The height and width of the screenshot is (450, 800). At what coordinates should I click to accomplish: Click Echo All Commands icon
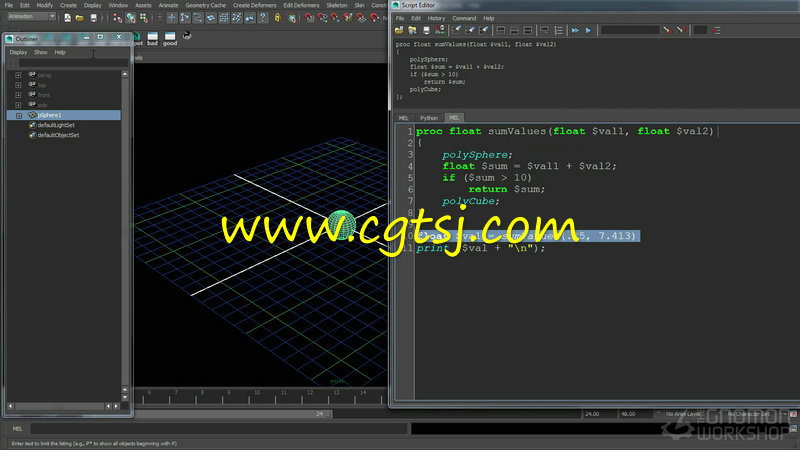tap(544, 31)
